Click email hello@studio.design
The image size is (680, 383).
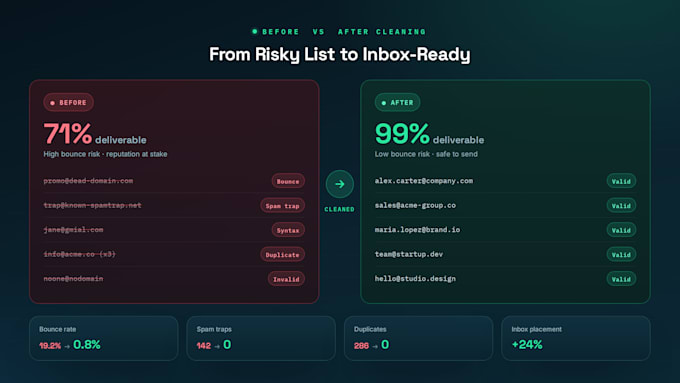coord(415,278)
